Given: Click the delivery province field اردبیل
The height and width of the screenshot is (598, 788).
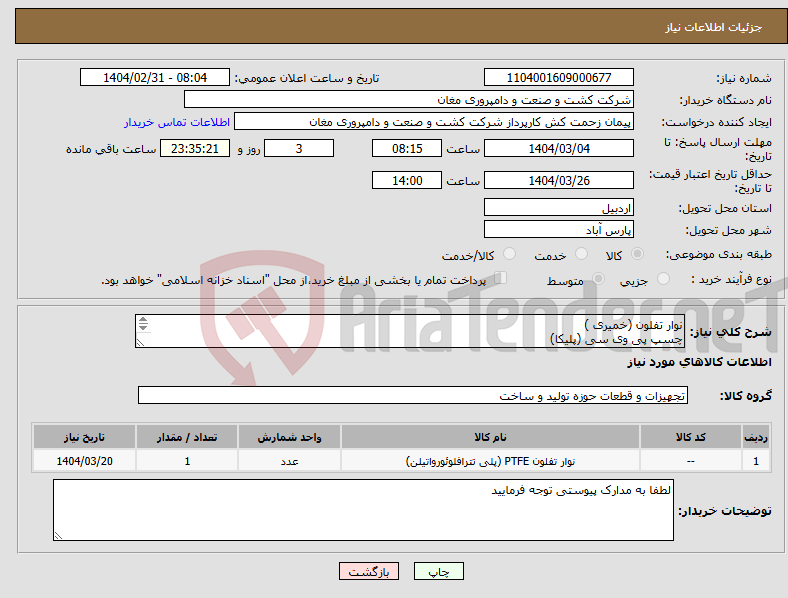Looking at the screenshot, I should [x=559, y=208].
